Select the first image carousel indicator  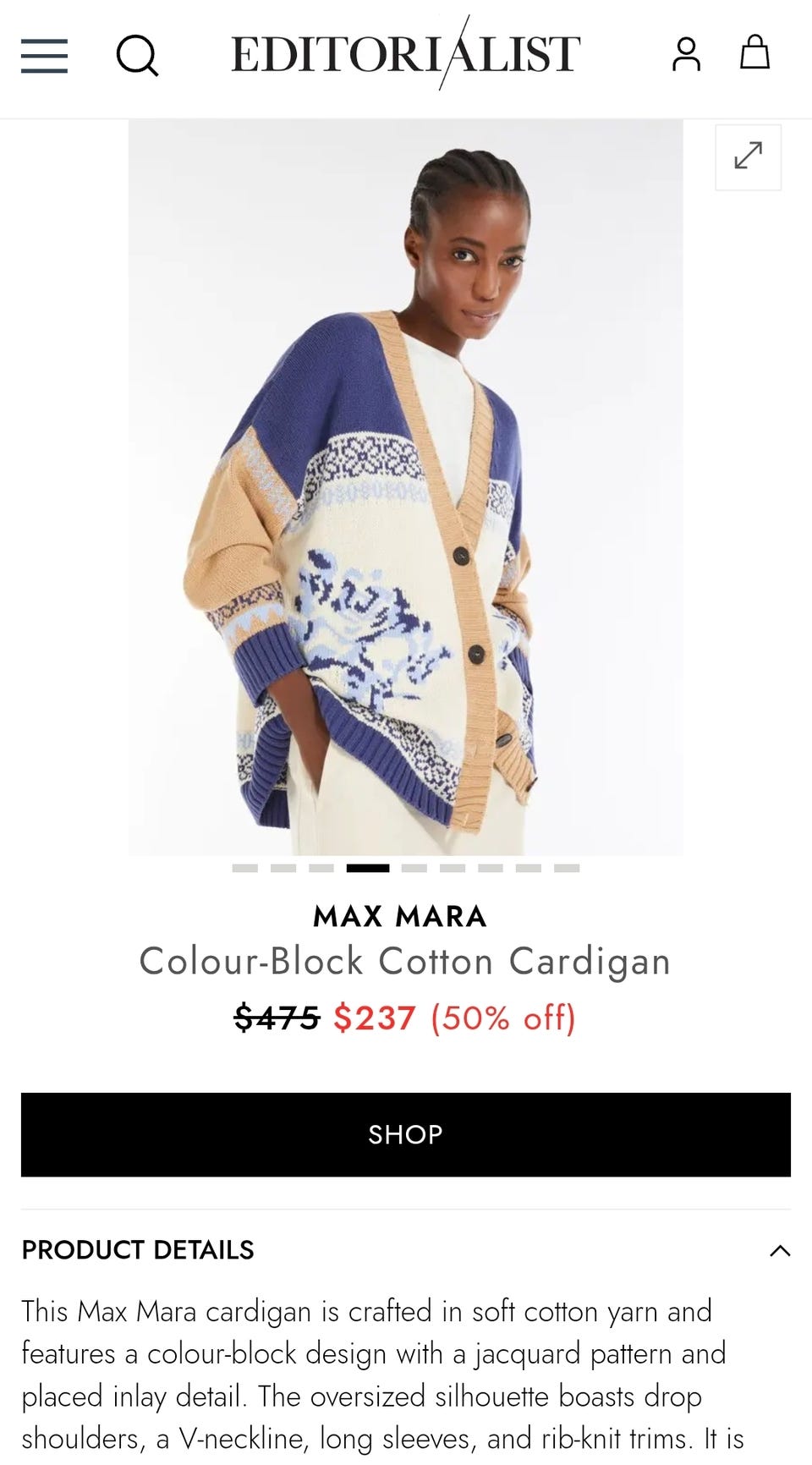245,868
